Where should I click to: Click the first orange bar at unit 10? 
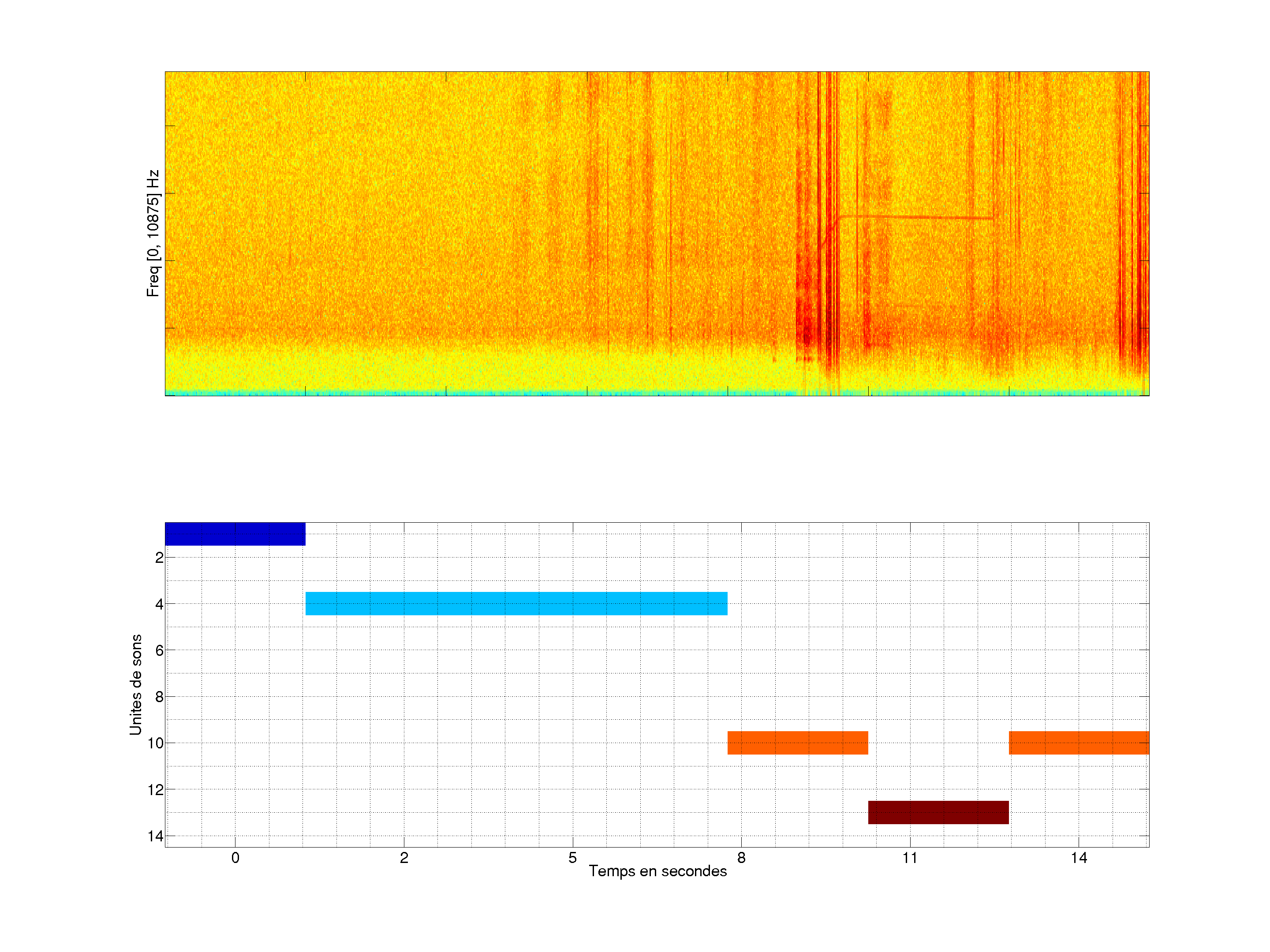click(x=797, y=743)
